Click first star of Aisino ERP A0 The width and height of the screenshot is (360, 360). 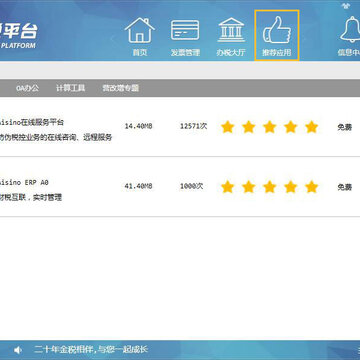(227, 187)
